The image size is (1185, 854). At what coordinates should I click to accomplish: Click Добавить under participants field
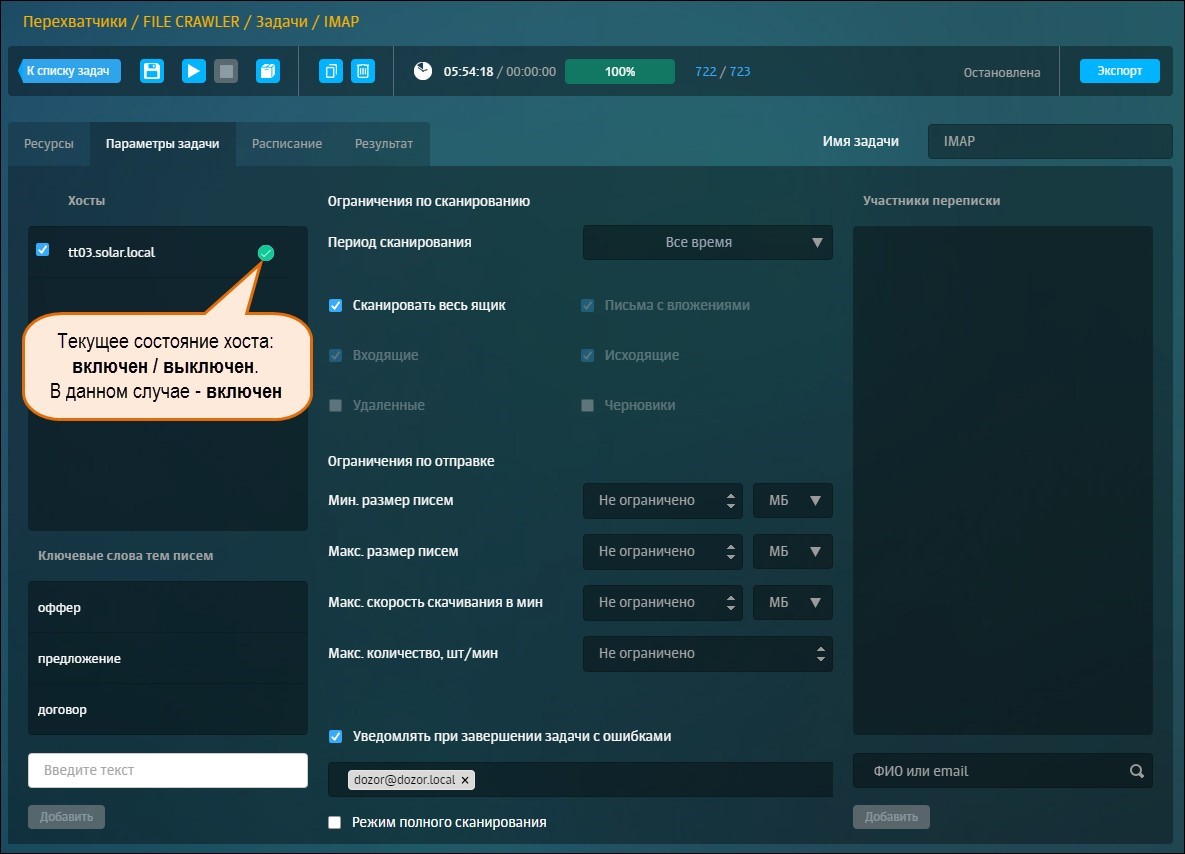892,816
